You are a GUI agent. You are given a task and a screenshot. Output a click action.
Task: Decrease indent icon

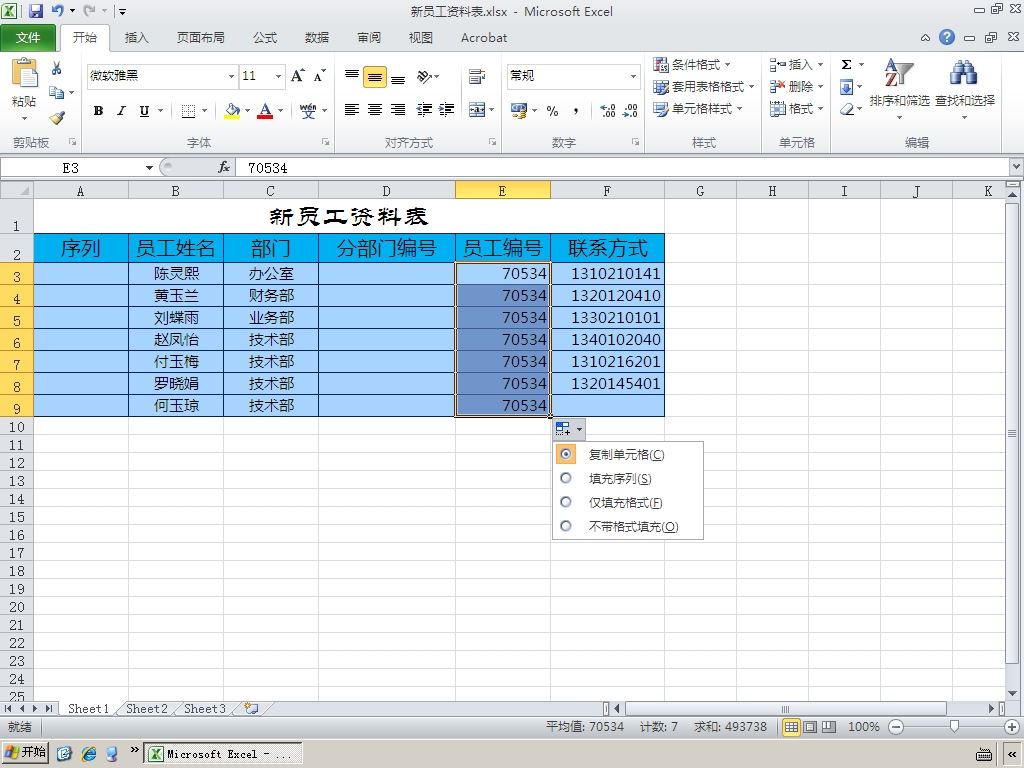(x=424, y=110)
